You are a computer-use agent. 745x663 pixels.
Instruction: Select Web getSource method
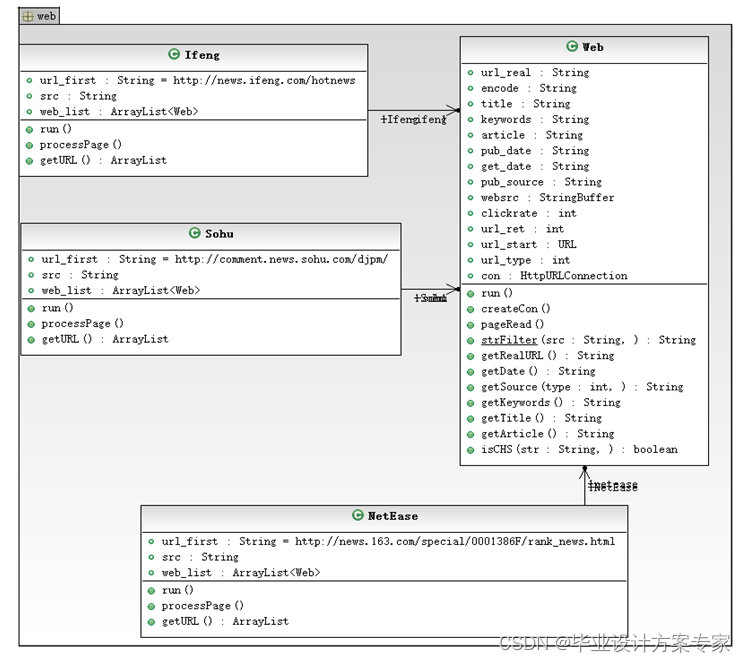583,387
